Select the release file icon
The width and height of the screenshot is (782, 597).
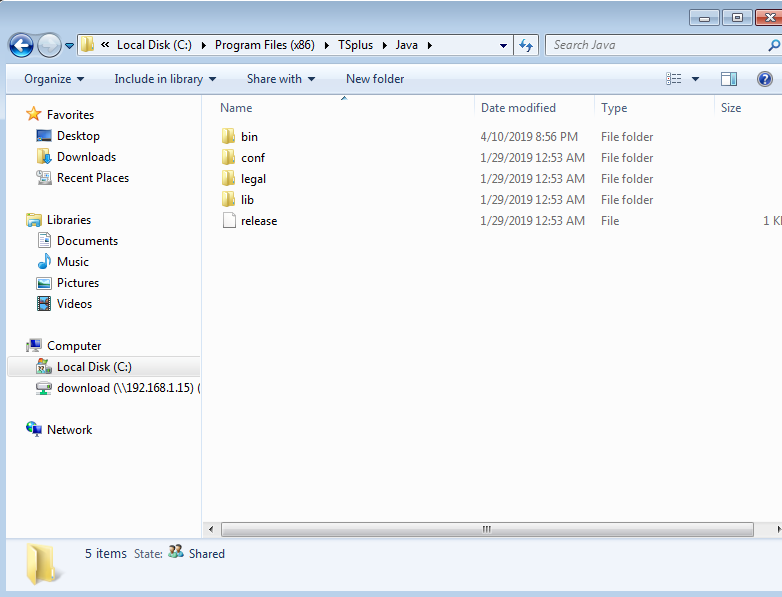tap(228, 221)
